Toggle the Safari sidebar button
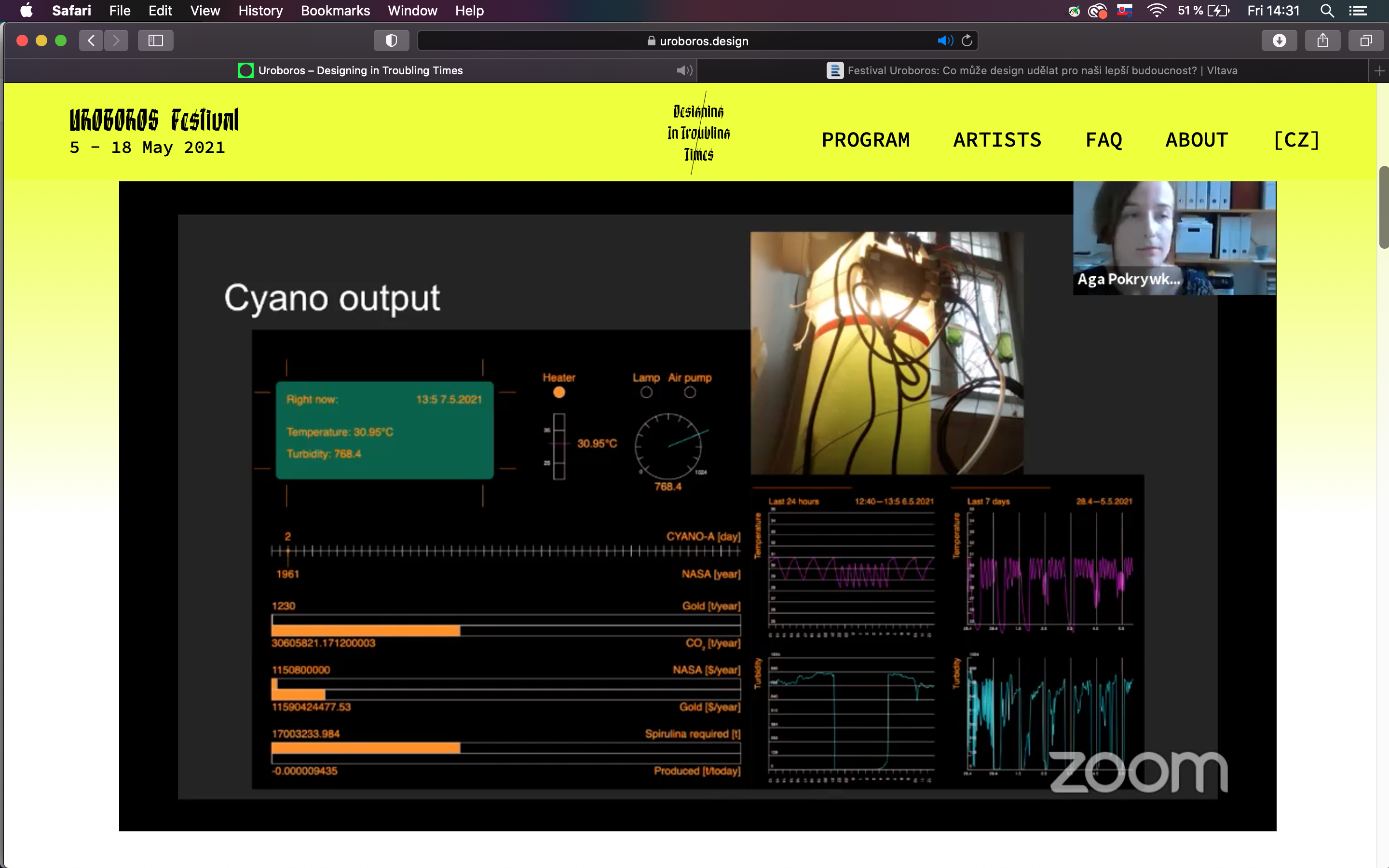 pyautogui.click(x=156, y=41)
